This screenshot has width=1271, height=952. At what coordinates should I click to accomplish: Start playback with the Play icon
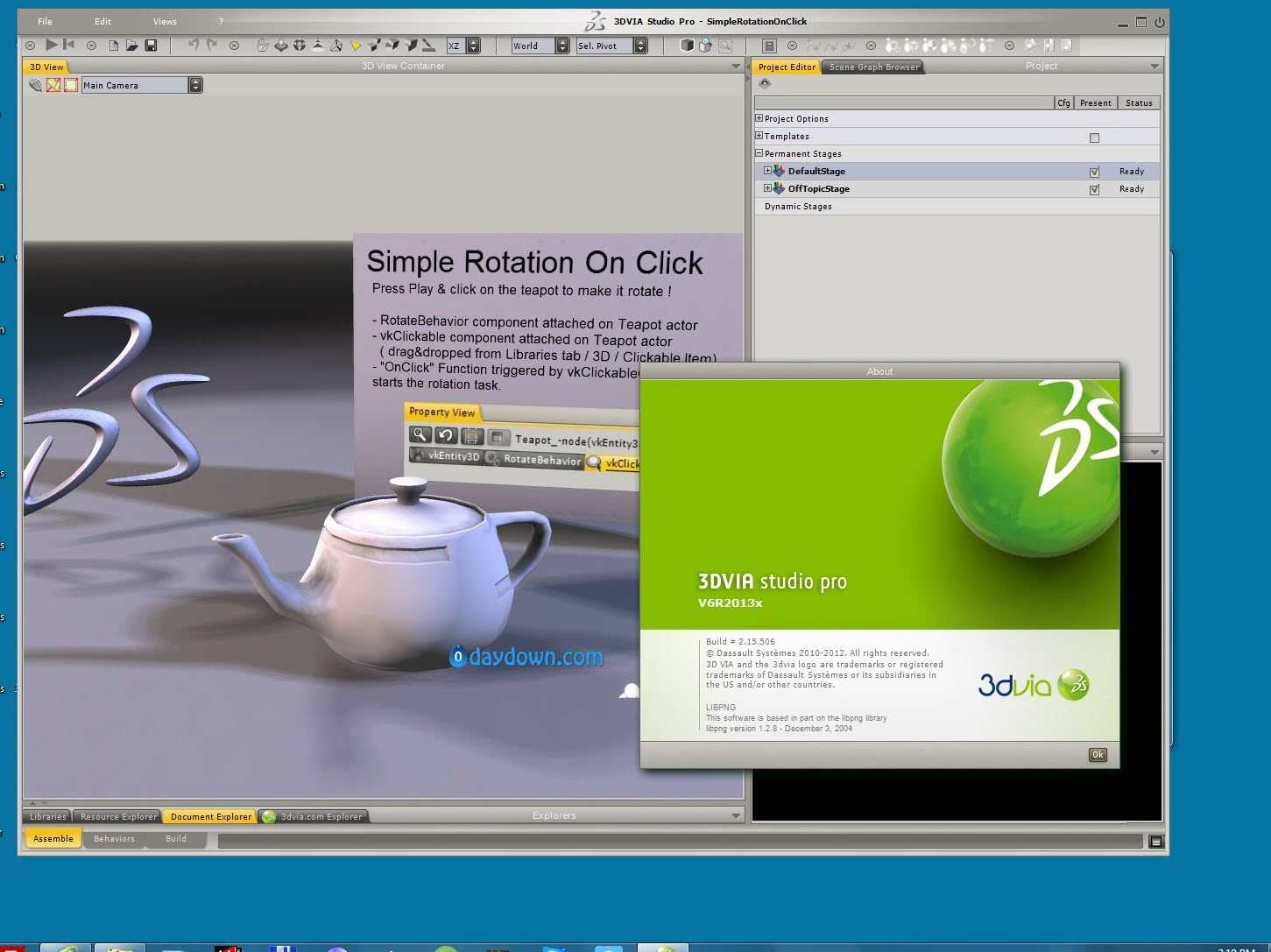coord(52,45)
